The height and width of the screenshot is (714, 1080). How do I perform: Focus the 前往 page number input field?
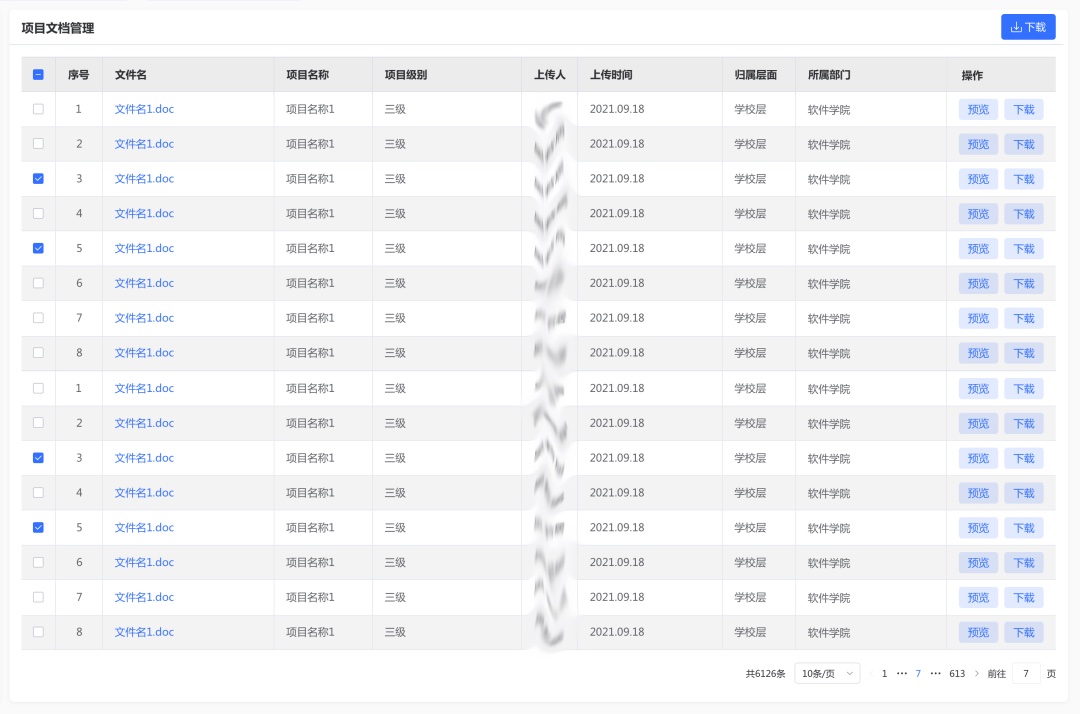click(1026, 674)
